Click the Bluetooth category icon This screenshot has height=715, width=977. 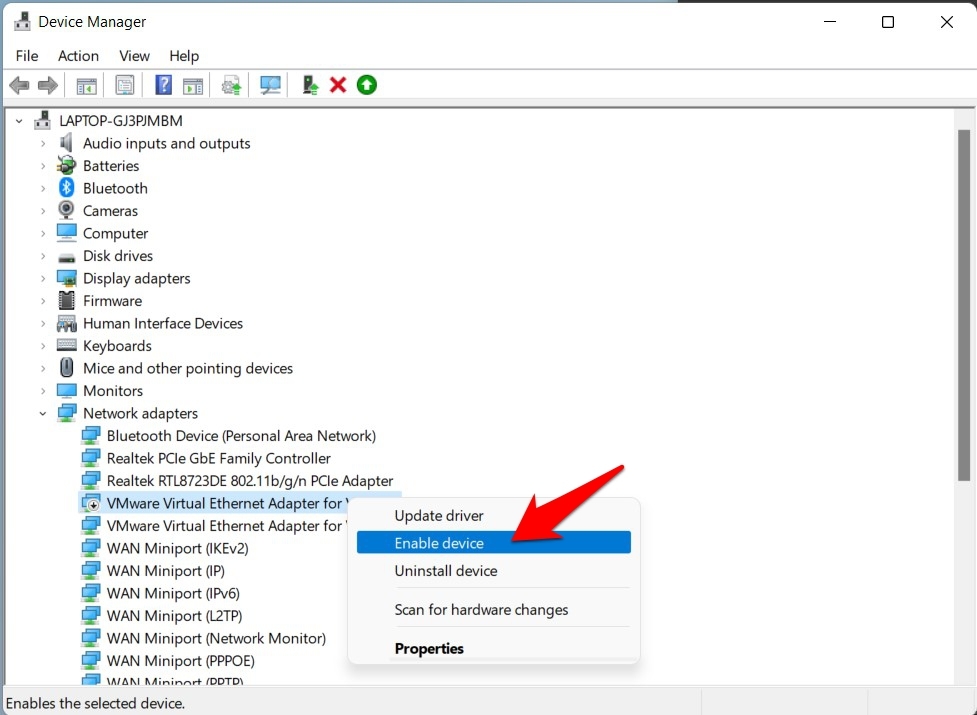point(67,188)
